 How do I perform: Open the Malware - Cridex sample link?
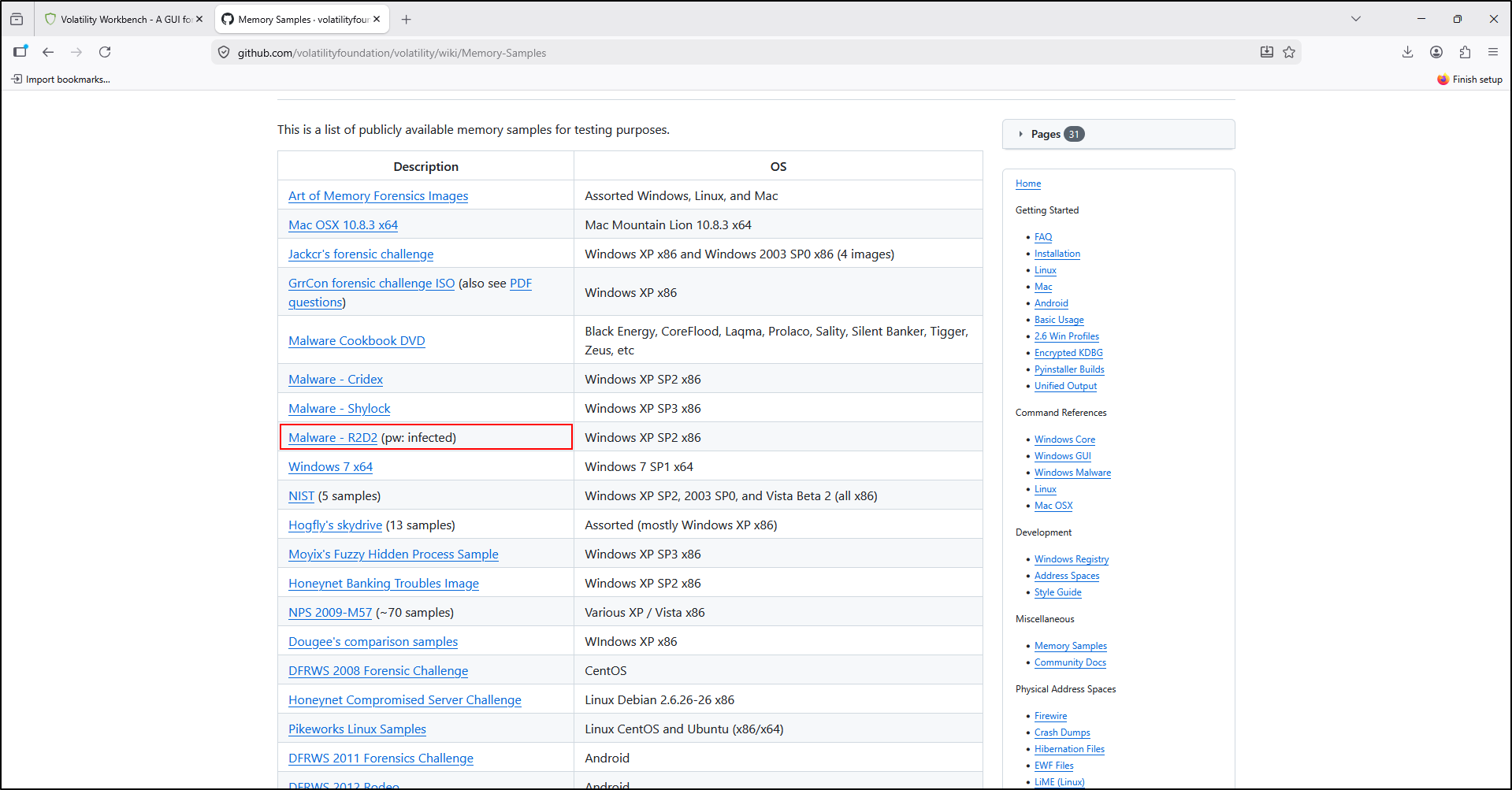coord(336,380)
